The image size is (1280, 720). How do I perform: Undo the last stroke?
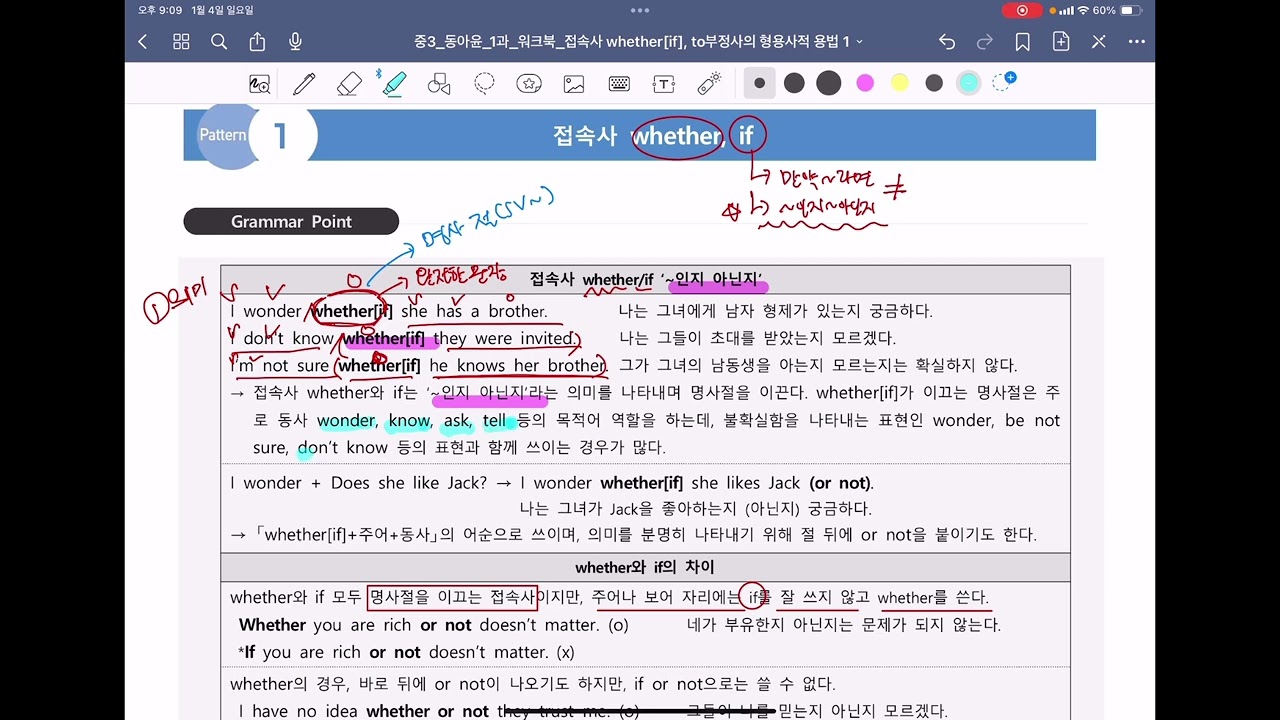click(947, 42)
